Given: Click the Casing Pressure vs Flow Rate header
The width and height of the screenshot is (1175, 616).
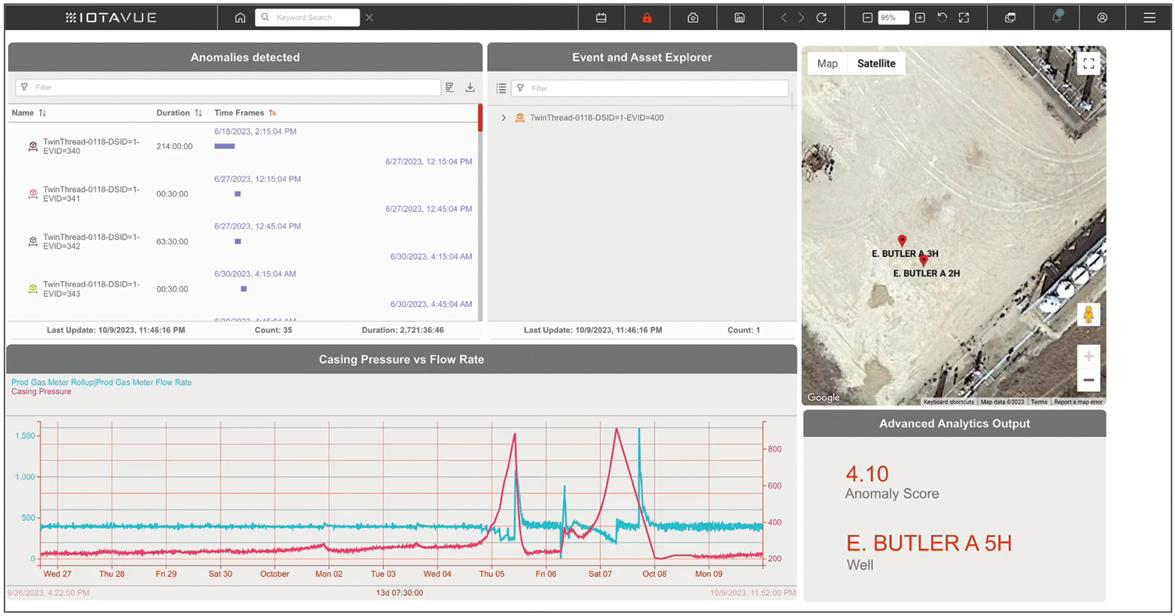Looking at the screenshot, I should [402, 360].
